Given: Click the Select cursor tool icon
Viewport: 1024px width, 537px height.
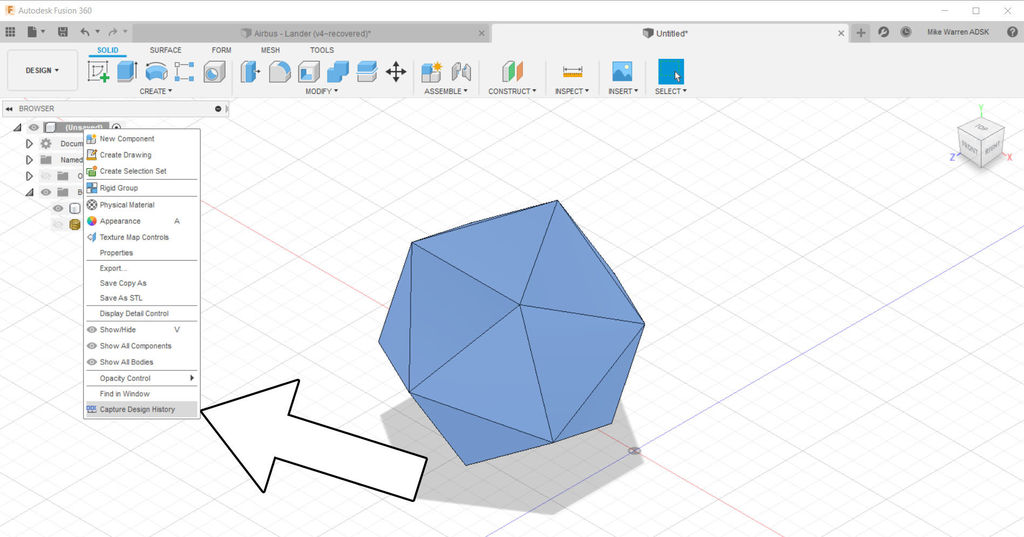Looking at the screenshot, I should click(x=671, y=71).
